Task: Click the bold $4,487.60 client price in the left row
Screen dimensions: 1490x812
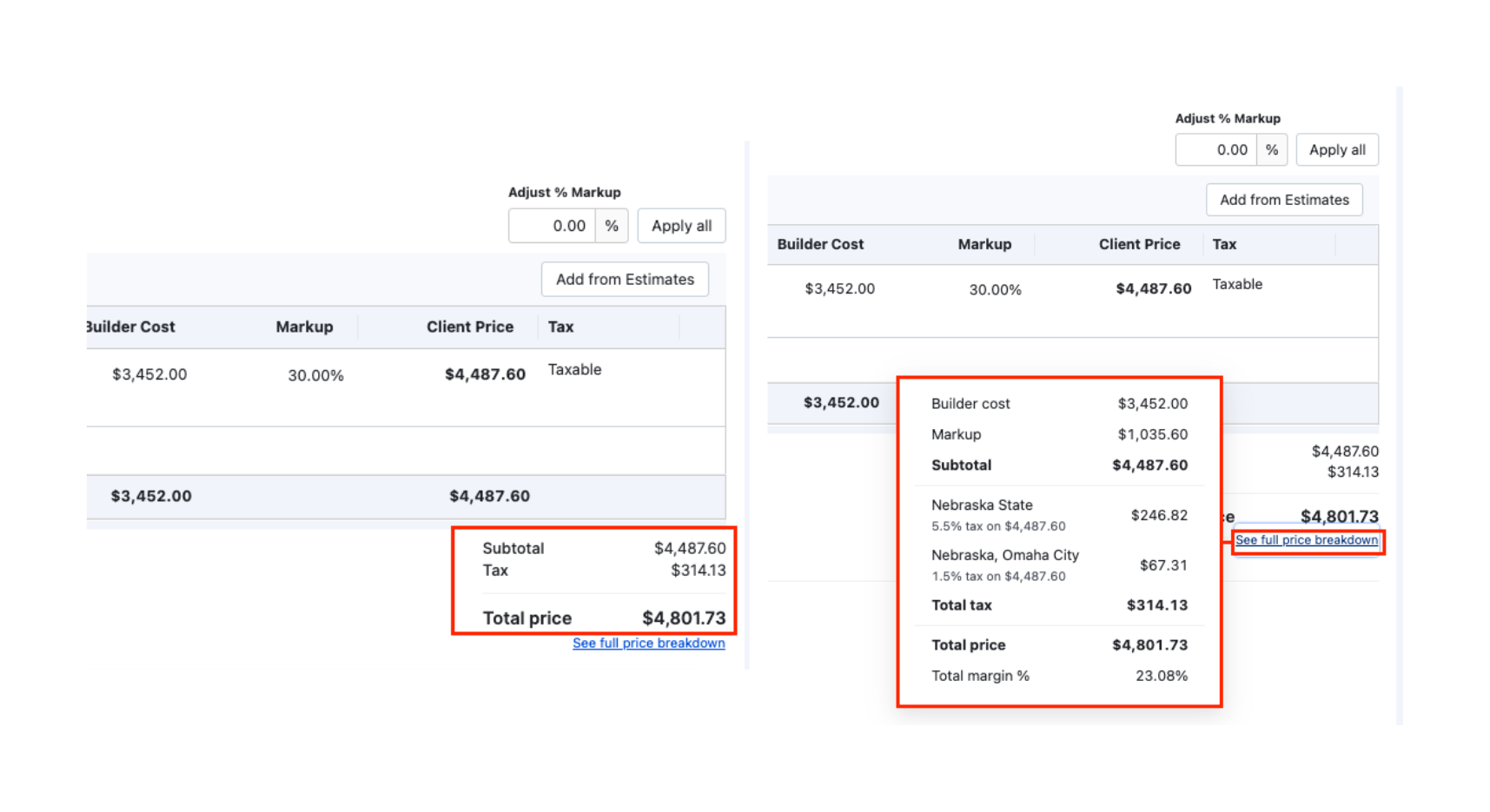Action: pyautogui.click(x=485, y=374)
